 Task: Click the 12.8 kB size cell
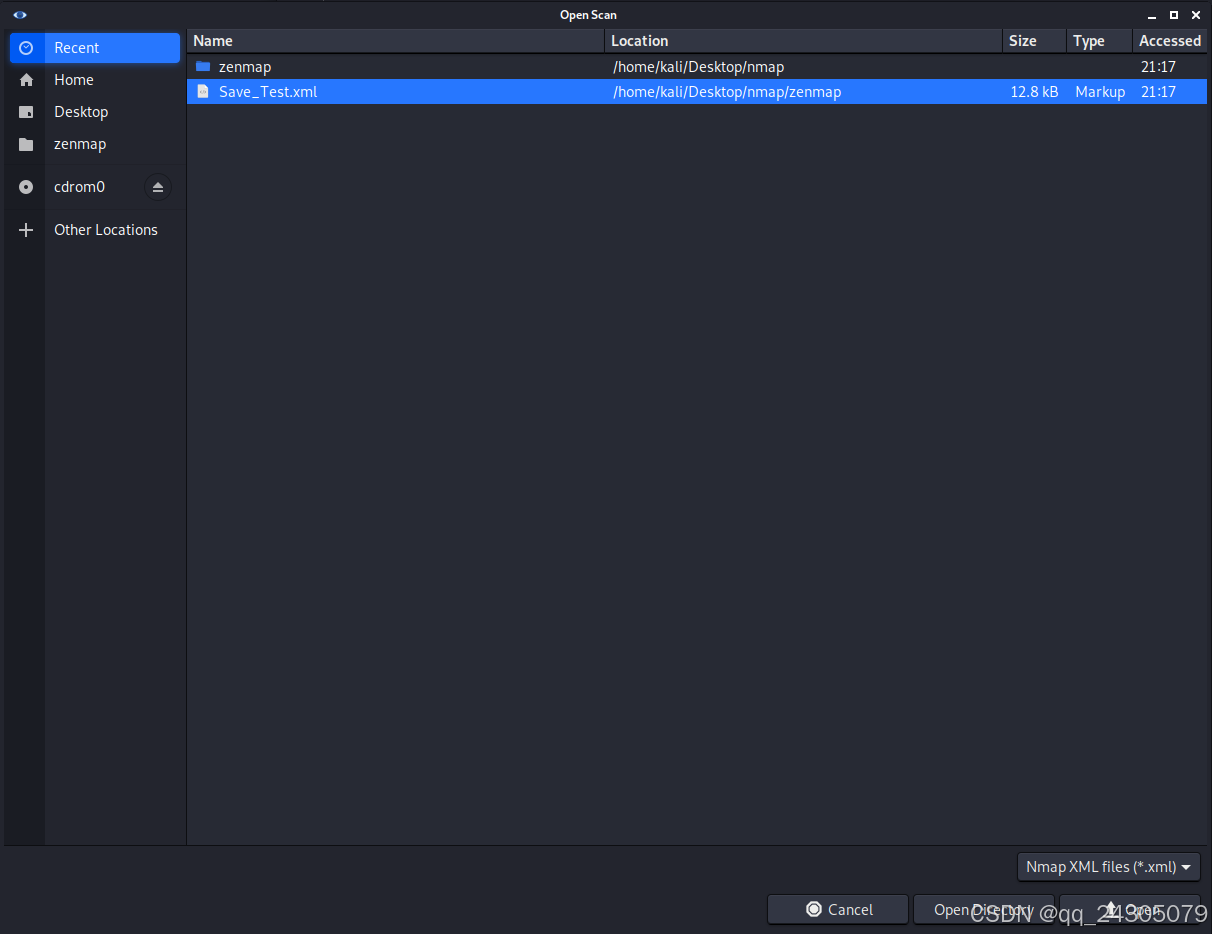pyautogui.click(x=1034, y=92)
